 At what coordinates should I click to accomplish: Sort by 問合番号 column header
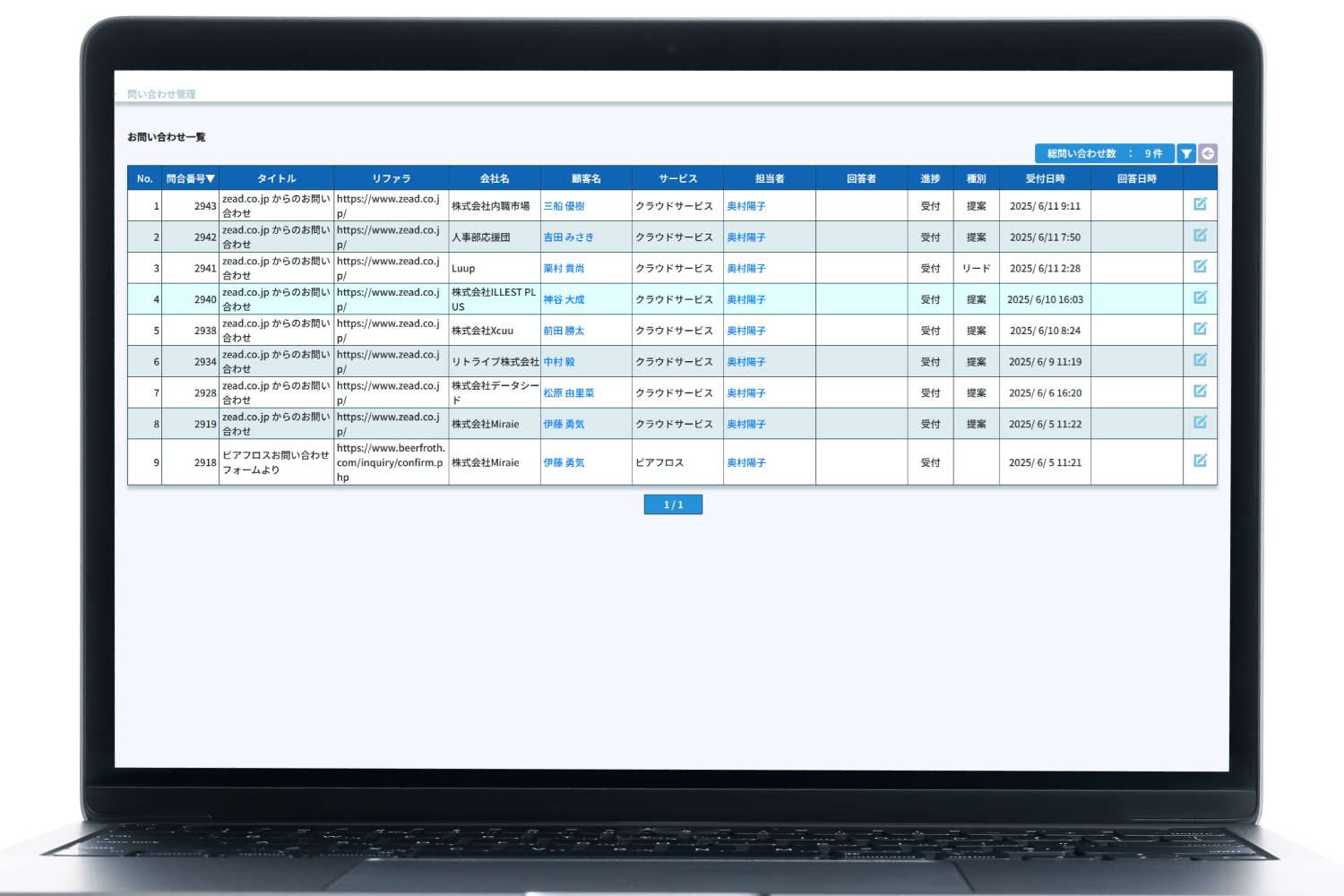point(190,178)
